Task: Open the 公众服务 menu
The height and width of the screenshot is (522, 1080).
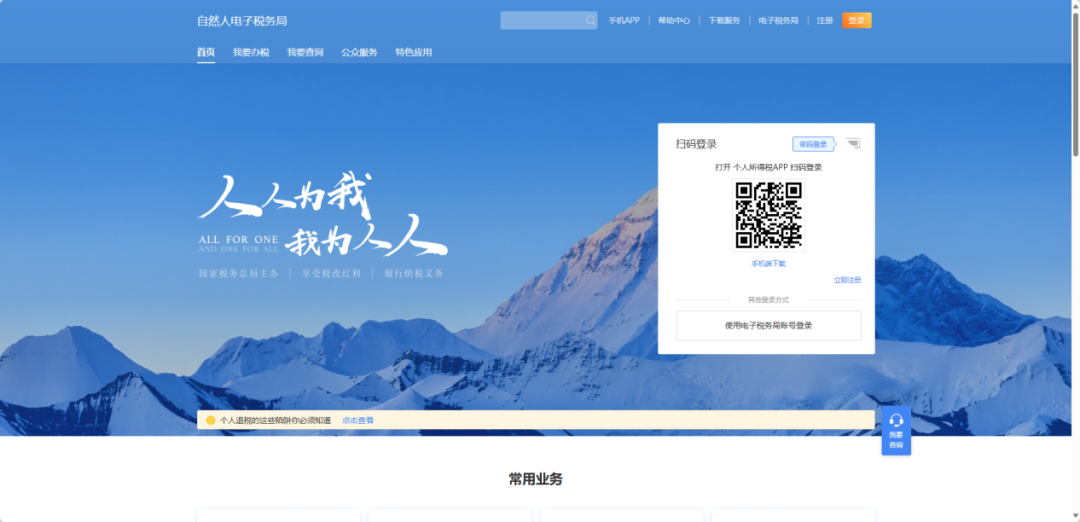Action: tap(359, 52)
